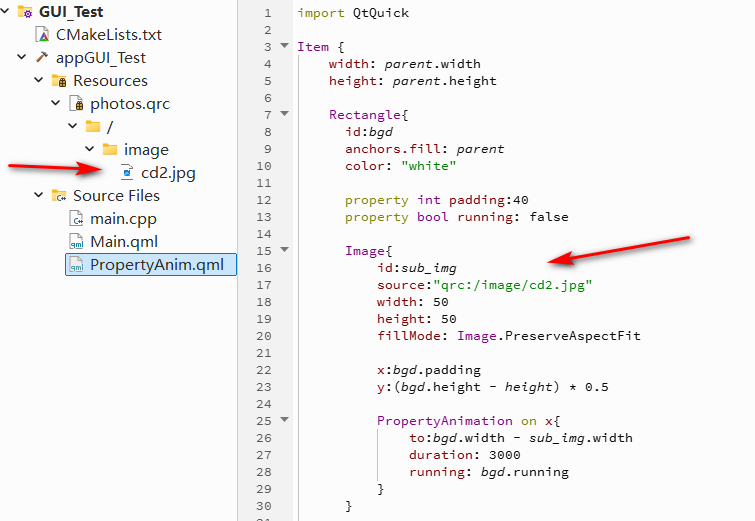Open main.cpp from the tree
755x521 pixels.
(123, 219)
